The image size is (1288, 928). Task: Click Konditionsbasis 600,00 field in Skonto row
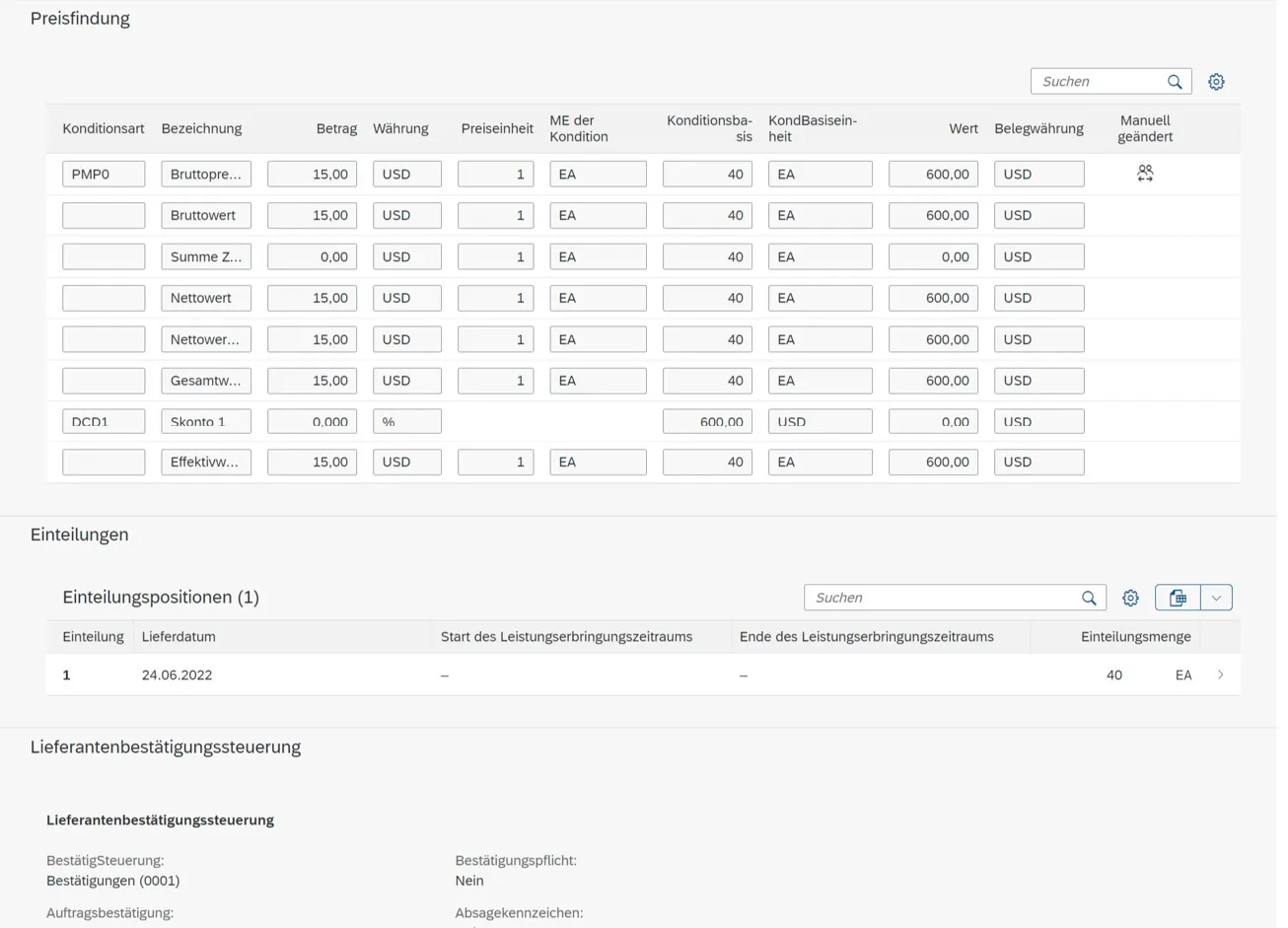click(x=707, y=421)
